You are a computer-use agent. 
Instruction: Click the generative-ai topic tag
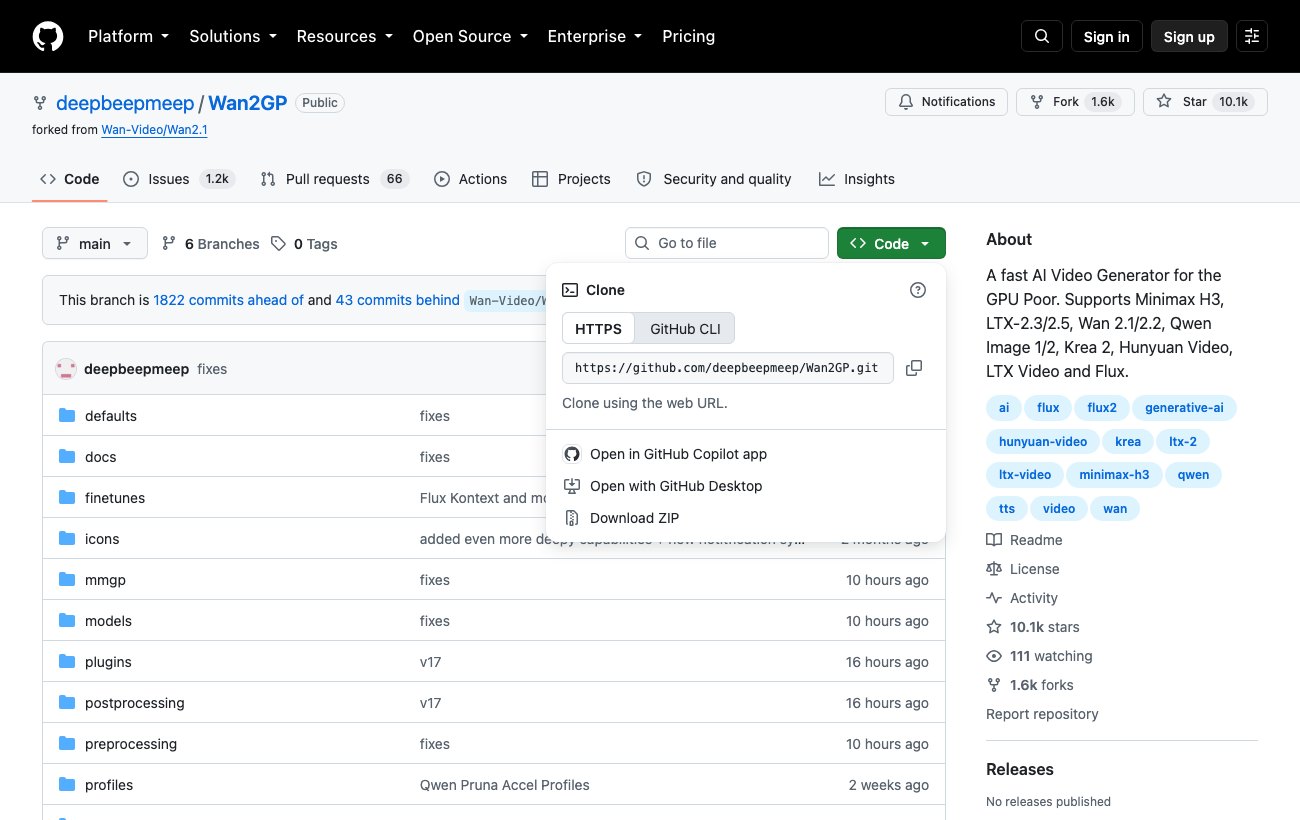pyautogui.click(x=1184, y=408)
